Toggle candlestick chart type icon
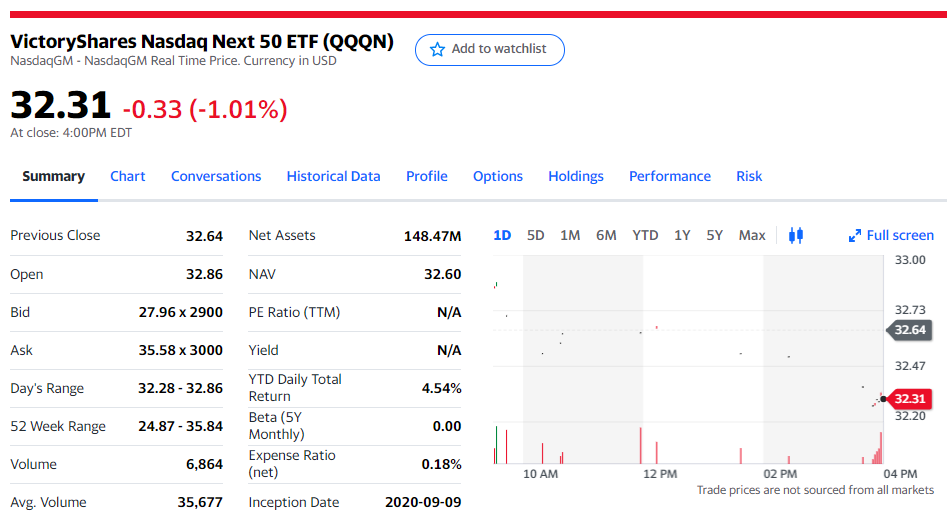Screen dimensions: 947x521 (x=796, y=235)
